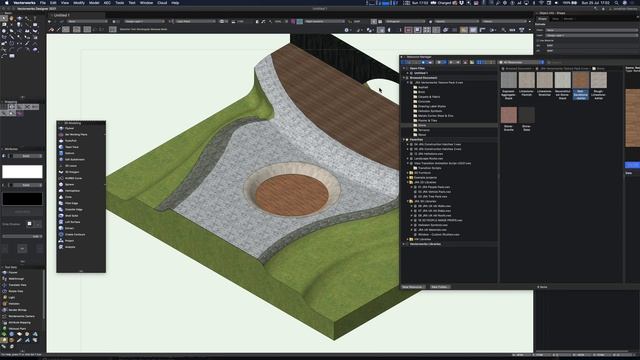
Task: Switch to the Untitled 1 document tab
Action: 62,15
